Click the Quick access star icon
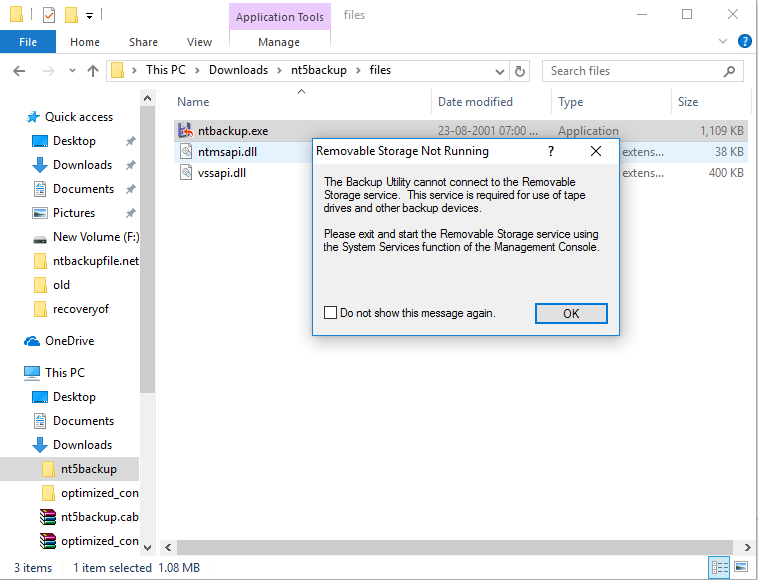Screen dimensions: 758x580 click(x=33, y=117)
